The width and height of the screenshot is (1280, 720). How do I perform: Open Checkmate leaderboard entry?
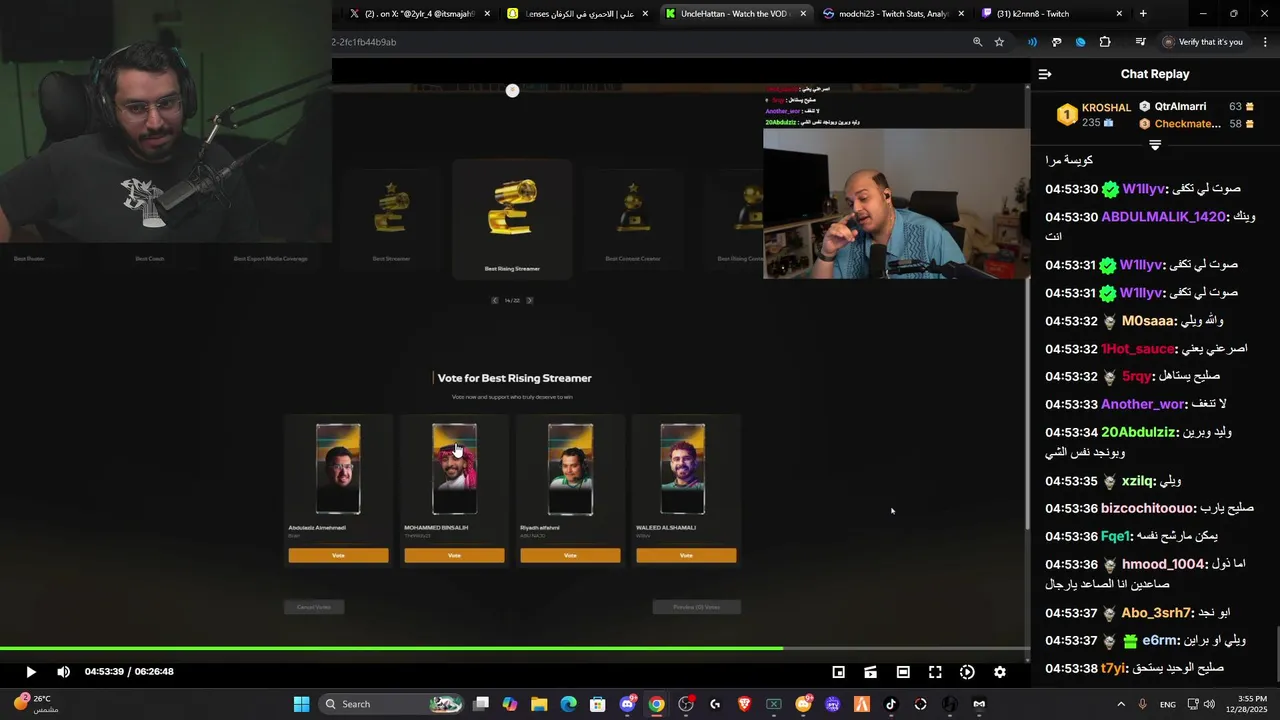coord(1196,124)
